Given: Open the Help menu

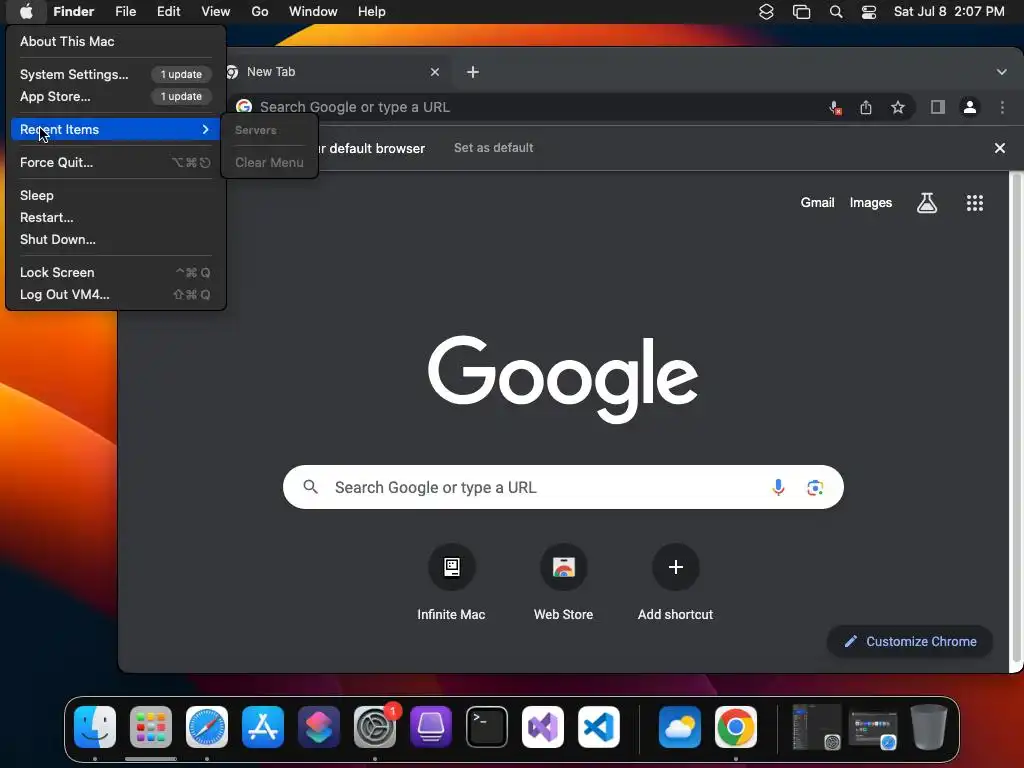Looking at the screenshot, I should point(372,12).
